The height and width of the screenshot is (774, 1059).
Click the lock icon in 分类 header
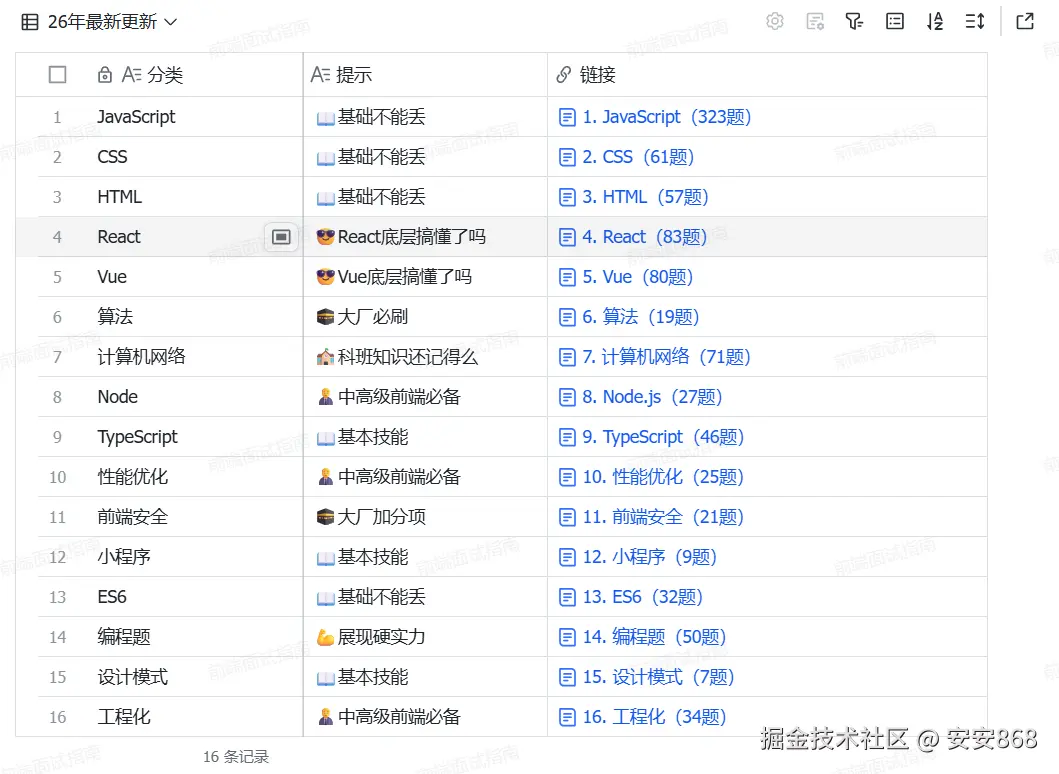(105, 74)
